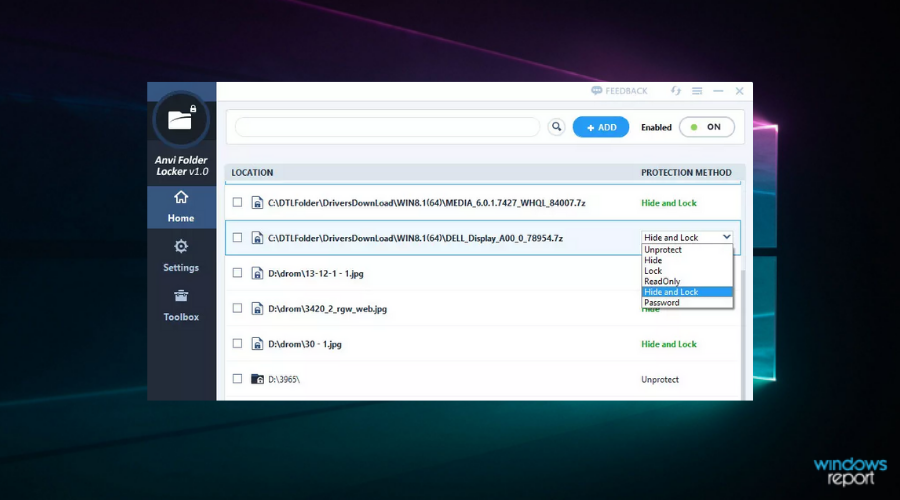The height and width of the screenshot is (500, 900).
Task: Select the D:\drom\3420_2_rgw_web.jpg path text
Action: coord(327,309)
